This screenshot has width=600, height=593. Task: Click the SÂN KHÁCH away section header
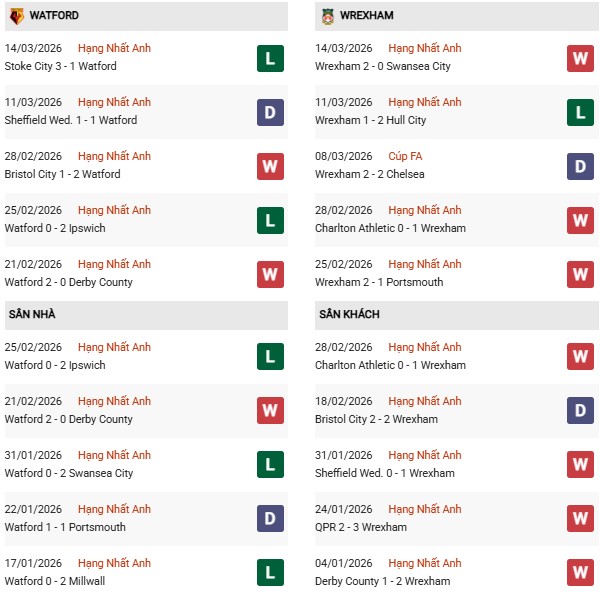tap(350, 314)
